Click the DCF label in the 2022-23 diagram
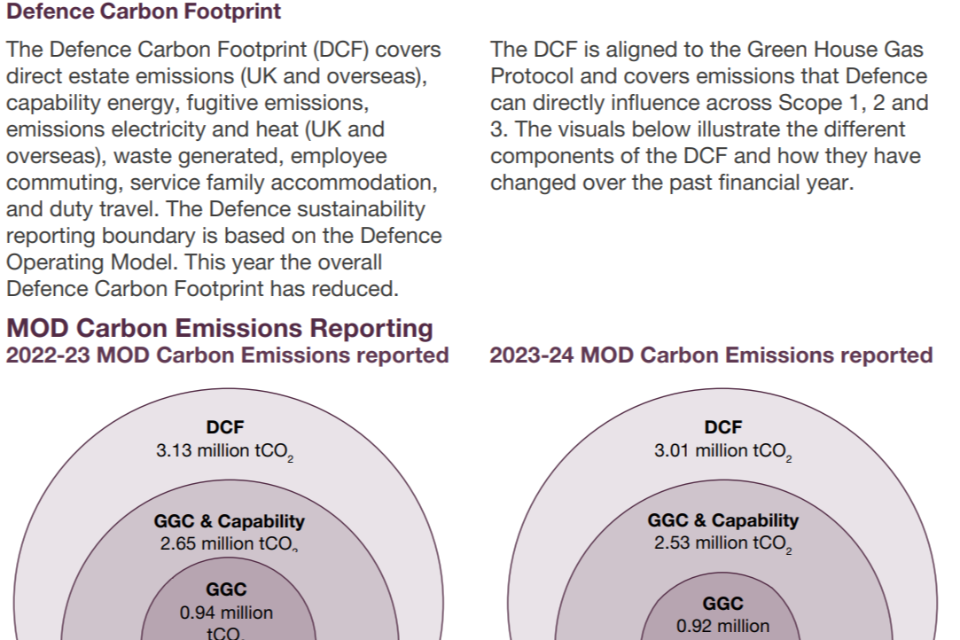 click(x=225, y=427)
